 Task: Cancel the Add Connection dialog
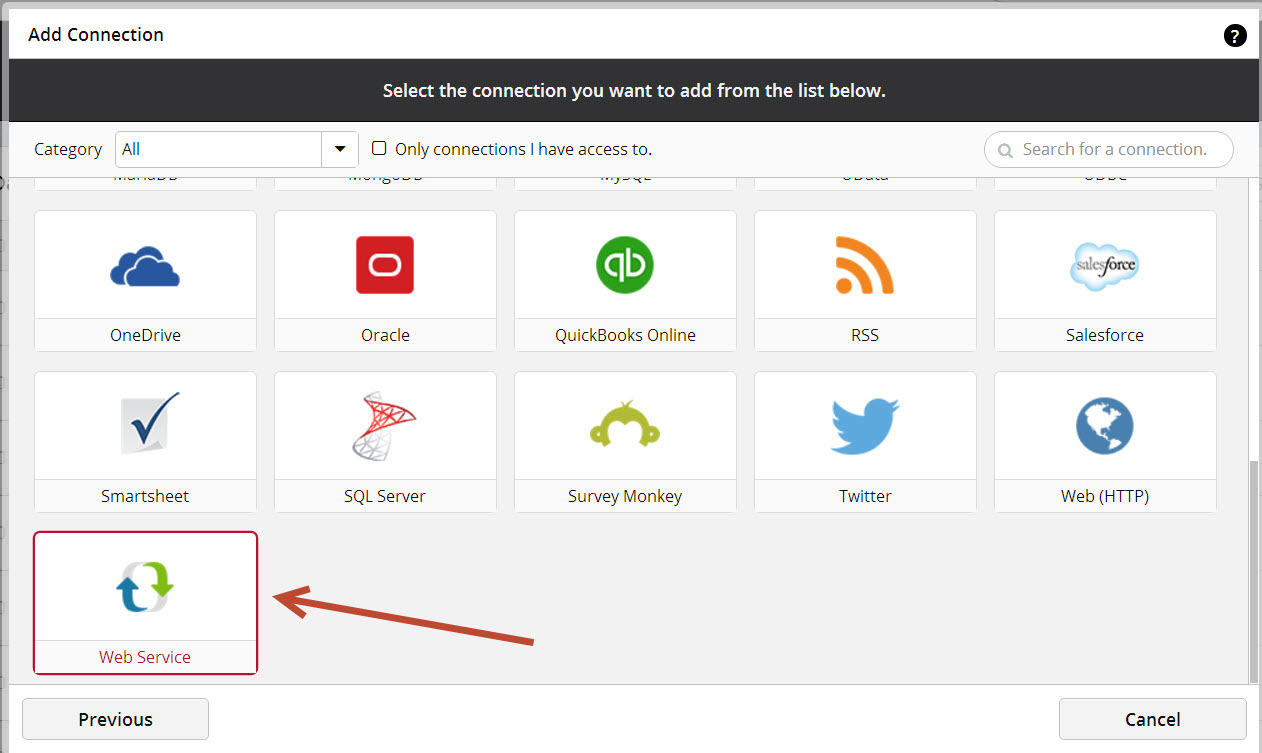tap(1152, 719)
